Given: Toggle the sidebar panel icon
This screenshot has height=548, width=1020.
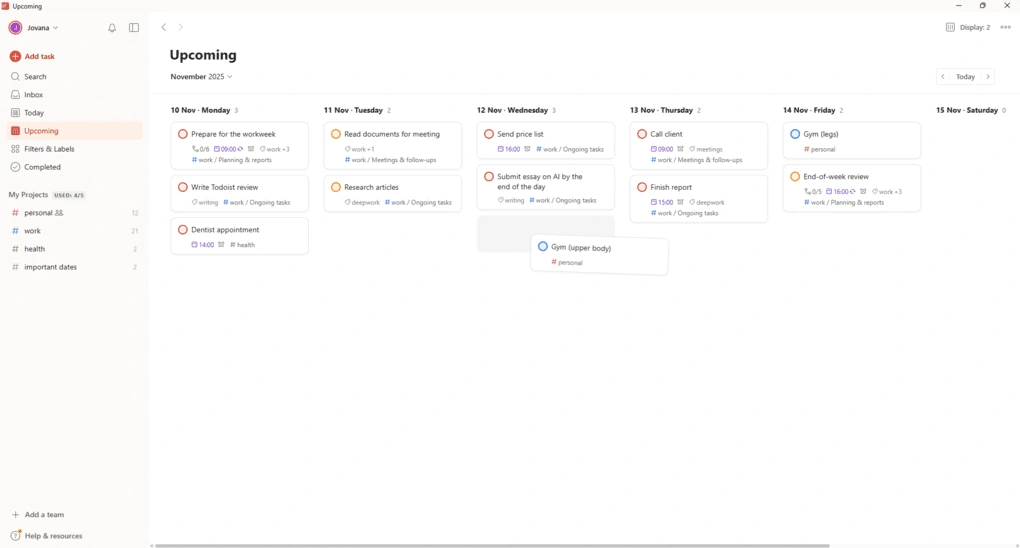Looking at the screenshot, I should [134, 28].
